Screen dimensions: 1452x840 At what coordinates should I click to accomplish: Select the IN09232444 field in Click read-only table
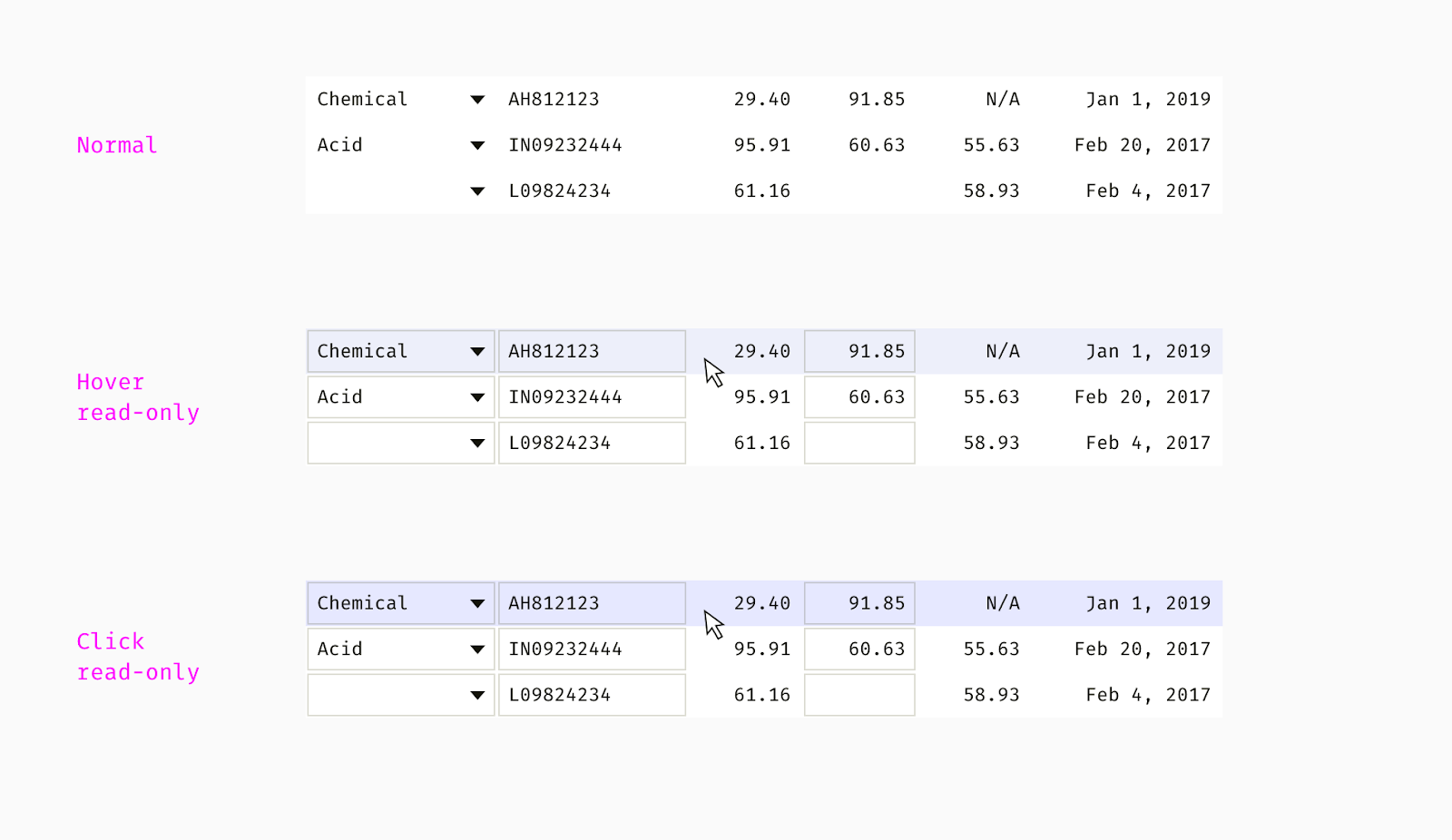[x=591, y=650]
